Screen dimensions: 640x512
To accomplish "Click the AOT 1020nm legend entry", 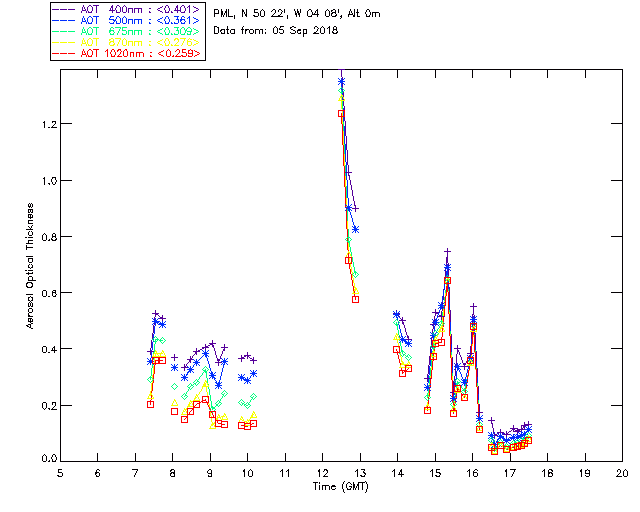I will pos(127,53).
